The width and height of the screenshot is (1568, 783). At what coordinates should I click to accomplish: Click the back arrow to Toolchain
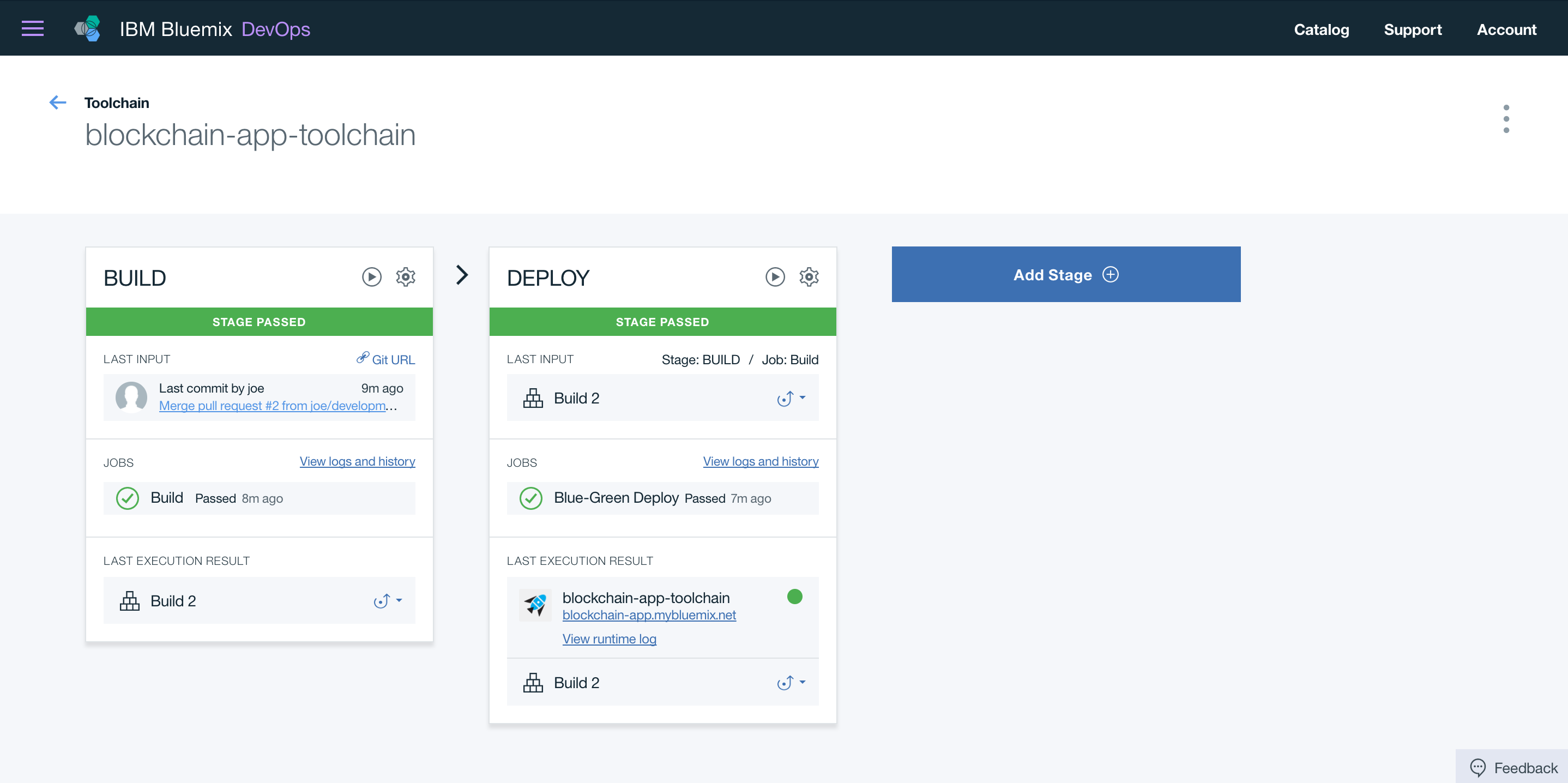[58, 103]
